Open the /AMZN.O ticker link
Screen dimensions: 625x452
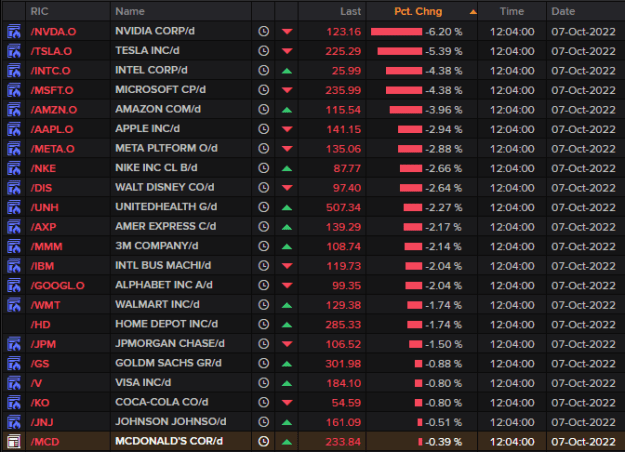(54, 110)
